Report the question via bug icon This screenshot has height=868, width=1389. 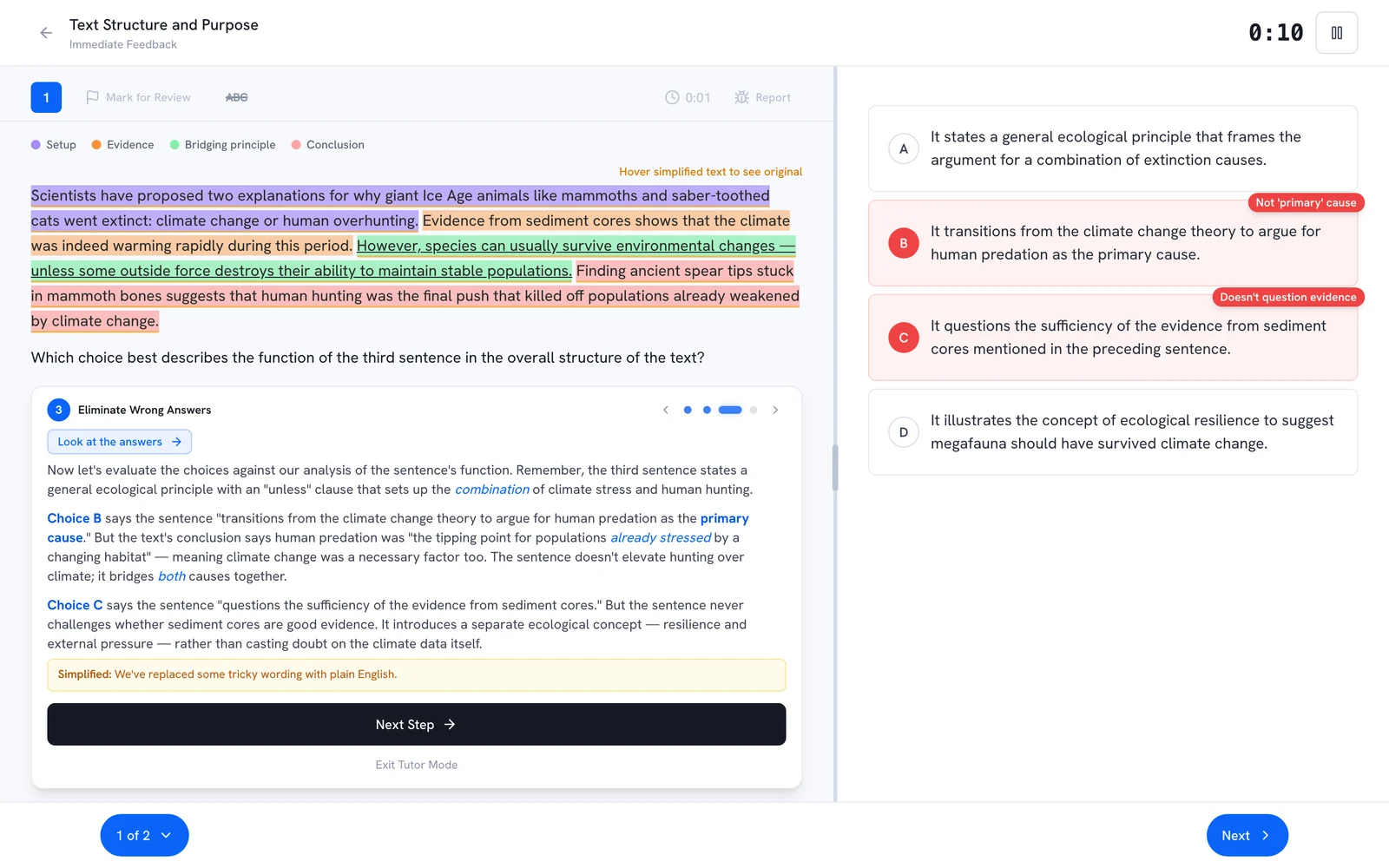pyautogui.click(x=741, y=97)
